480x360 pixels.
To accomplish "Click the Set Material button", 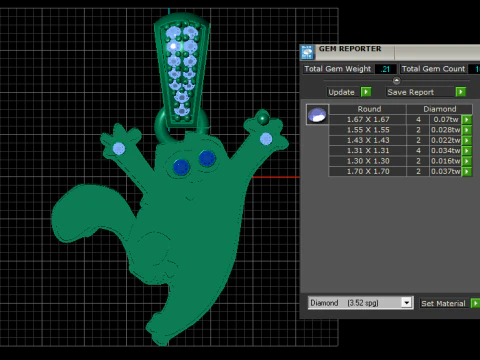I will [x=443, y=303].
